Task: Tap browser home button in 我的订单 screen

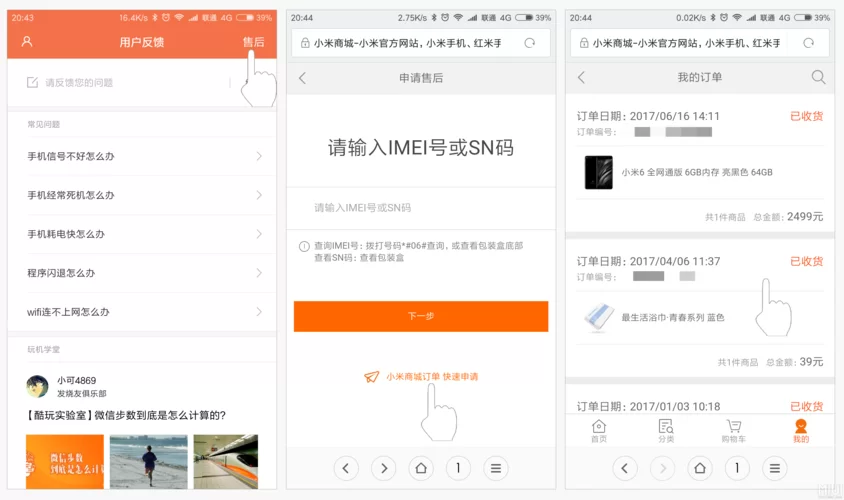Action: pyautogui.click(x=700, y=468)
